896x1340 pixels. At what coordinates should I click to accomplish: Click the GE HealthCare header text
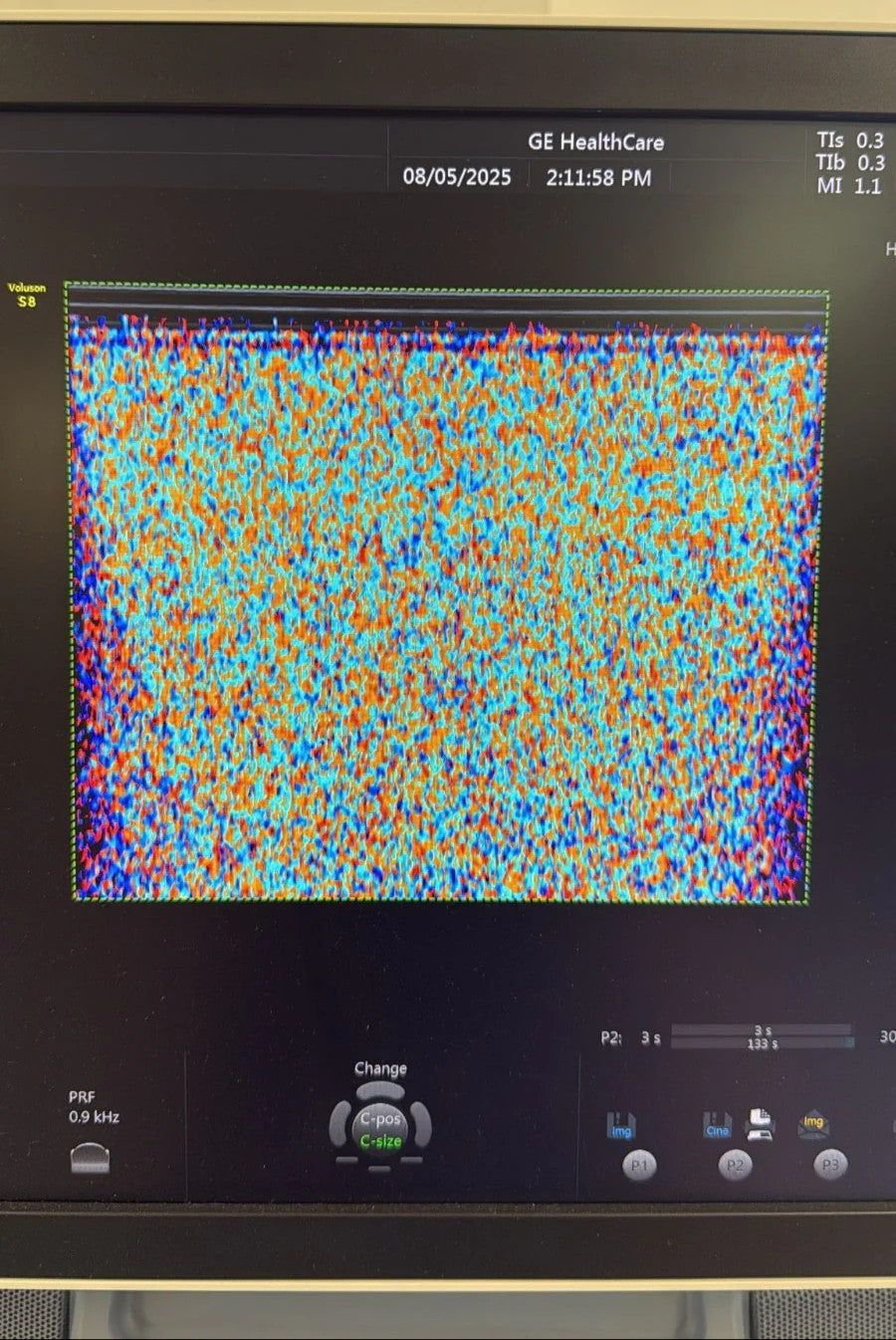click(595, 142)
